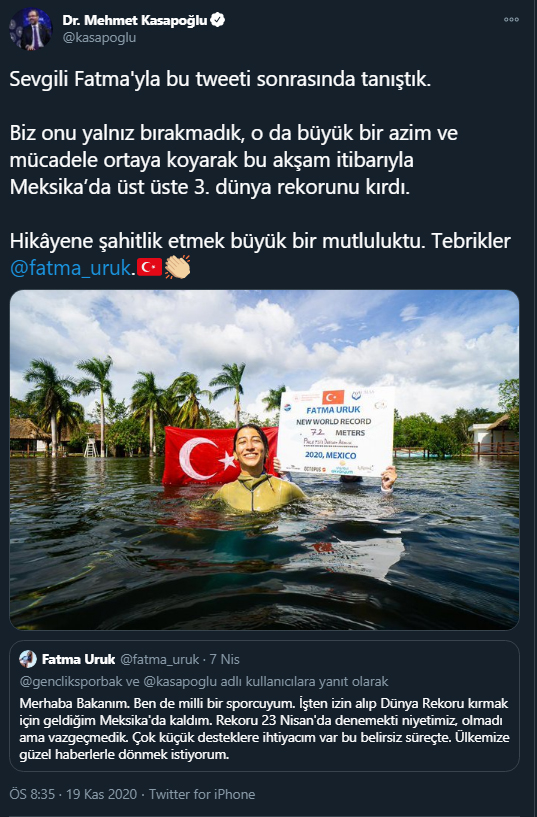Open the 7 Nis date of quoted tweet
This screenshot has height=817, width=537.
224,660
